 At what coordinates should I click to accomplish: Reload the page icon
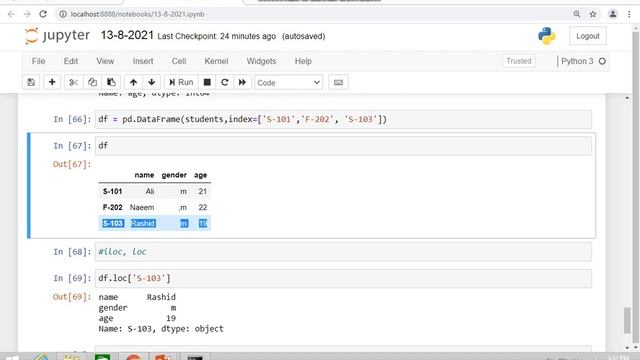pos(43,14)
